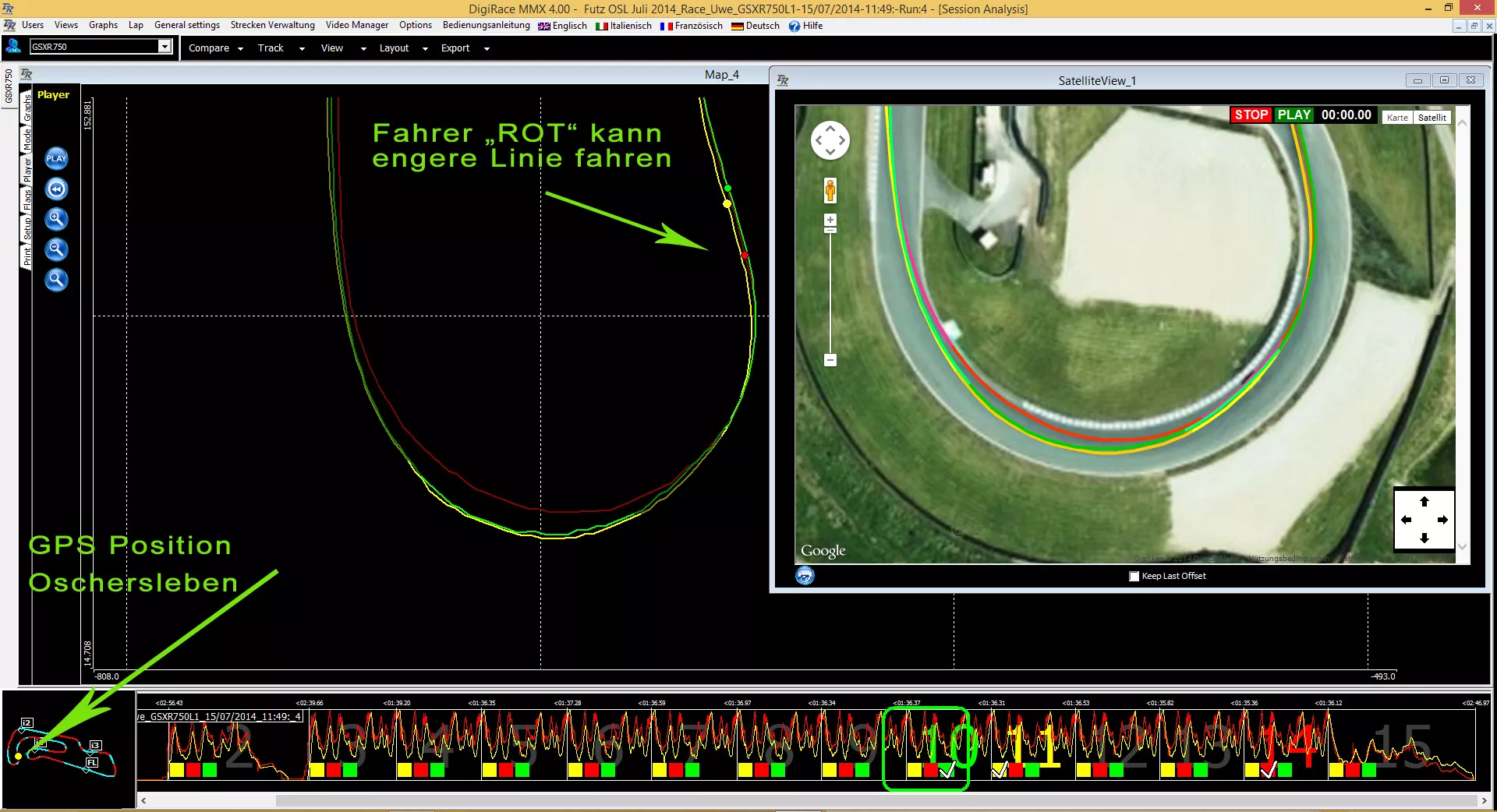
Task: Switch language with the Italienisch flag
Action: pyautogui.click(x=601, y=26)
